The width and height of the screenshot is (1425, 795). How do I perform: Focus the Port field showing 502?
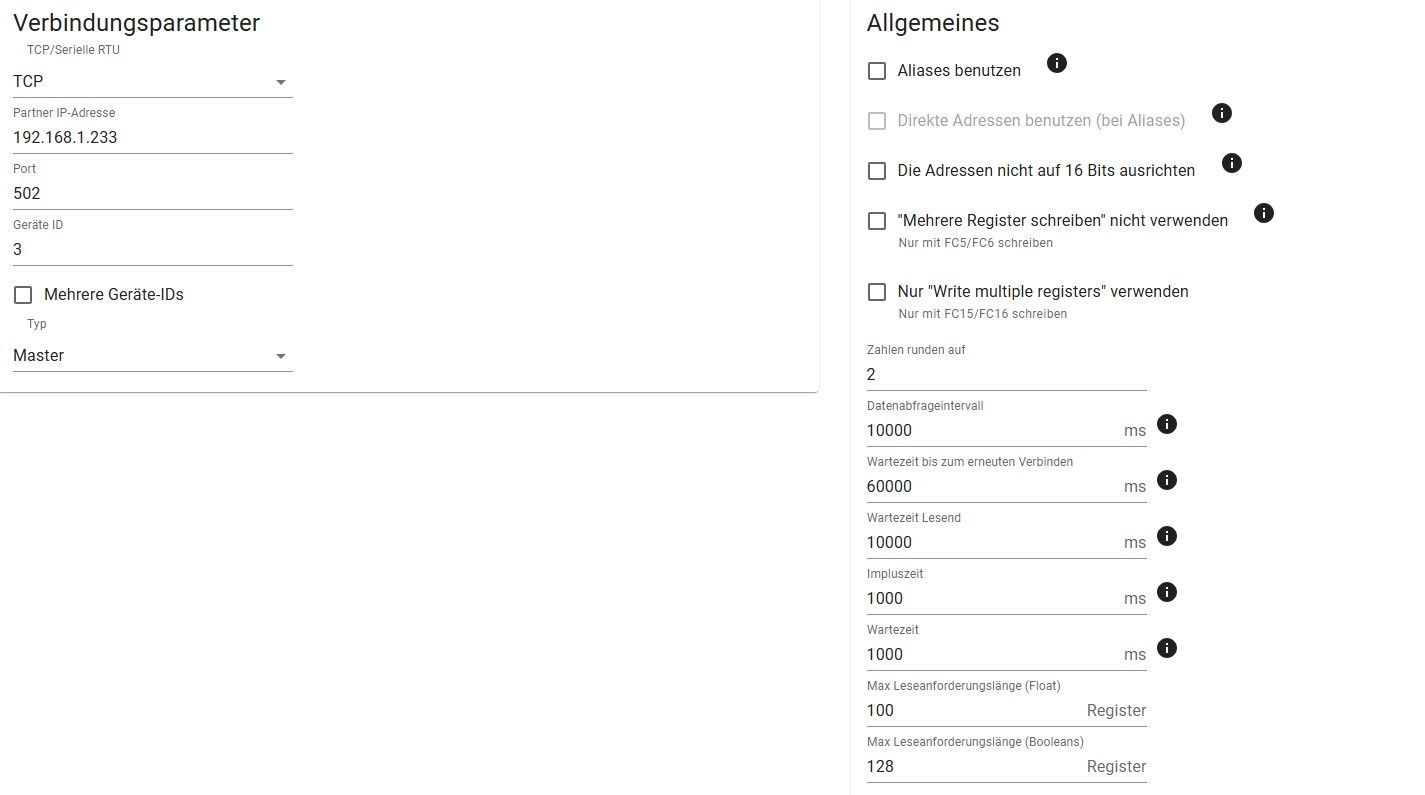[x=152, y=194]
